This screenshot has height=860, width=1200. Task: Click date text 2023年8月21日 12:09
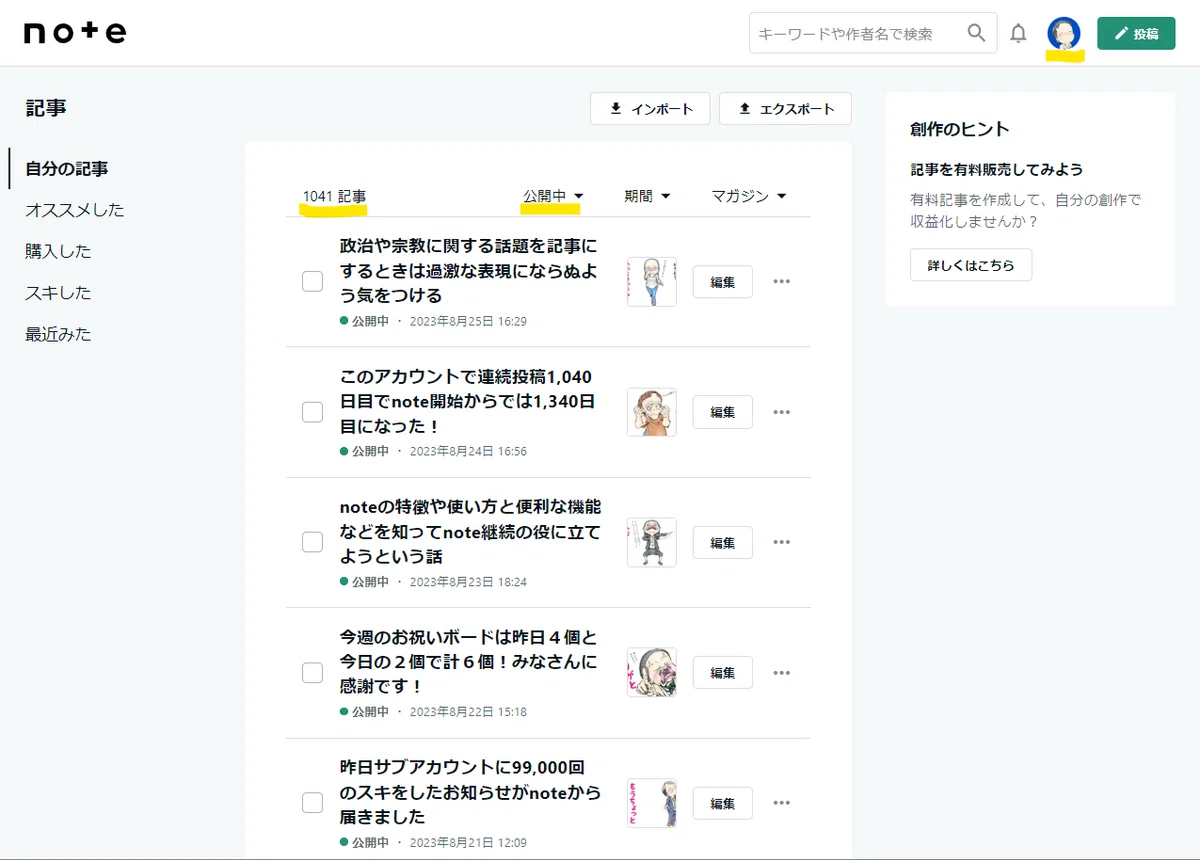(468, 842)
